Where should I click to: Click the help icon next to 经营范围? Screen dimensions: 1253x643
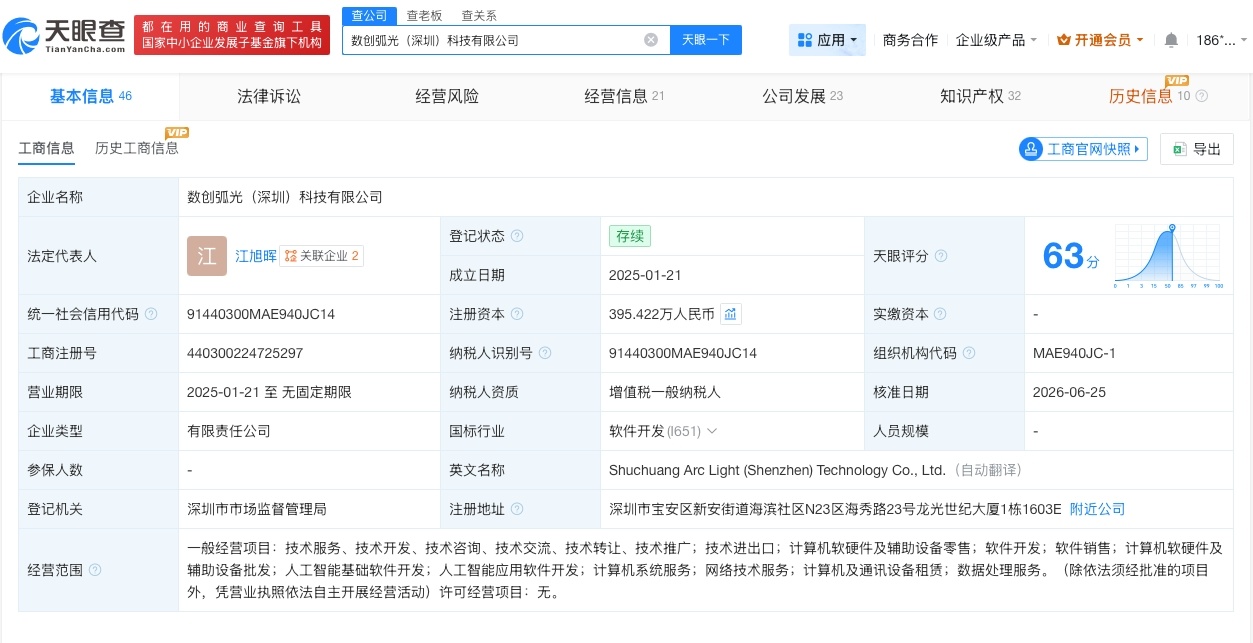pos(95,570)
